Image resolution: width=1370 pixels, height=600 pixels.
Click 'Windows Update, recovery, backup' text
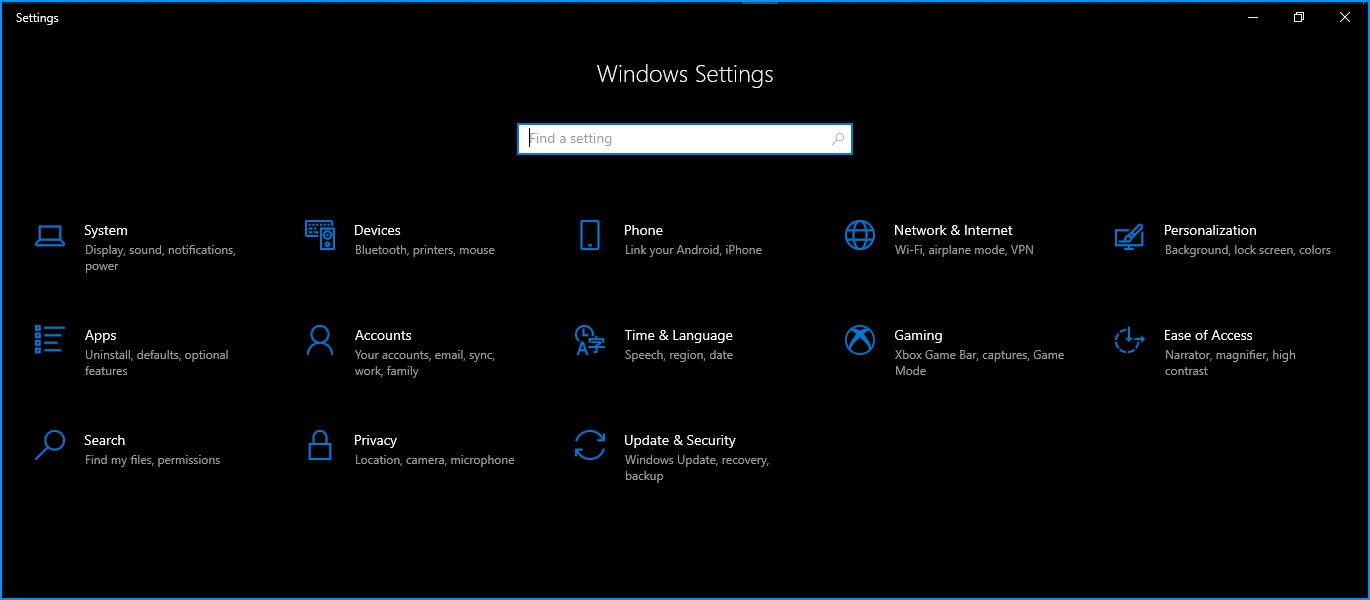tap(697, 468)
